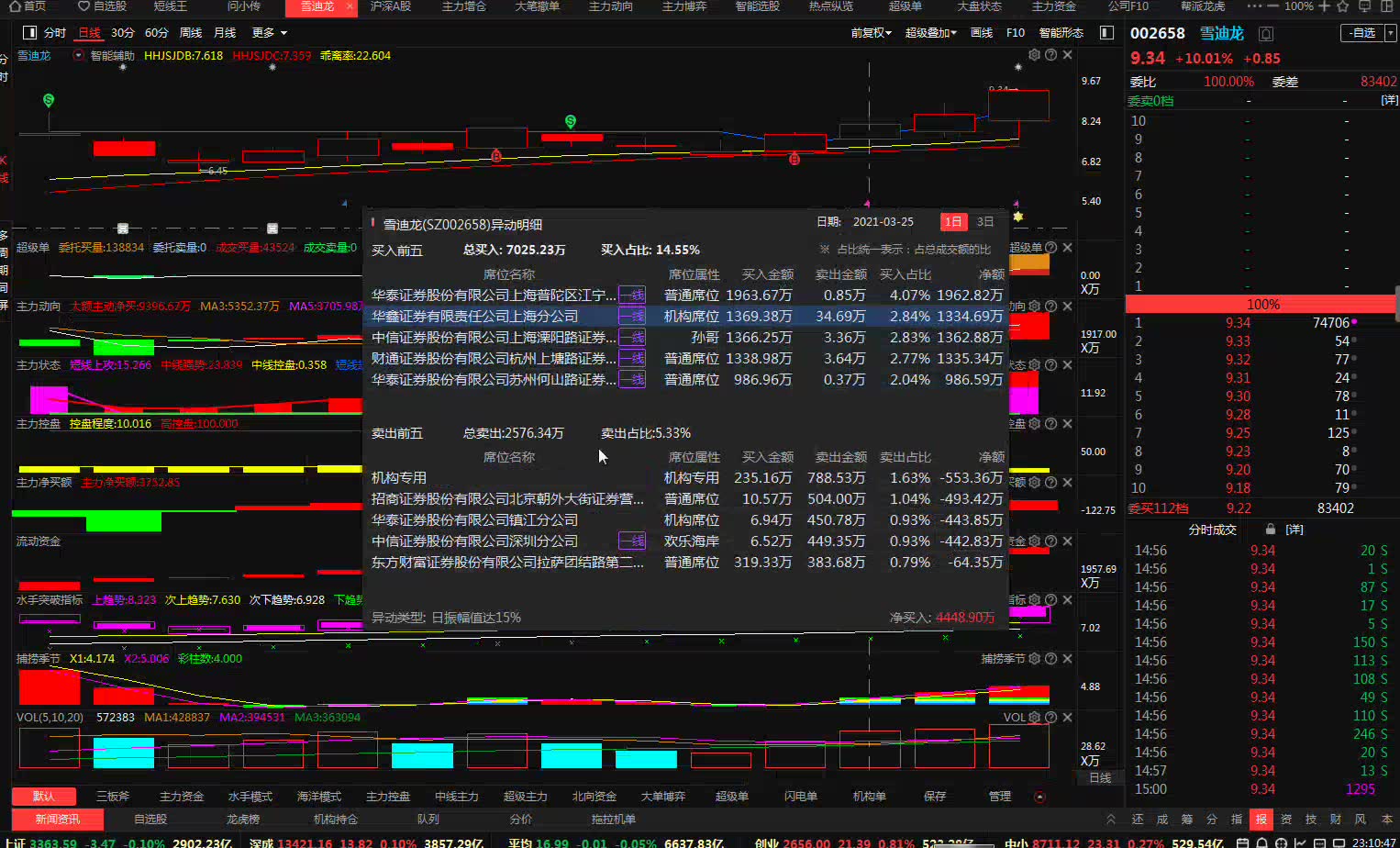
Task: Switch chart period to 月线
Action: (225, 33)
